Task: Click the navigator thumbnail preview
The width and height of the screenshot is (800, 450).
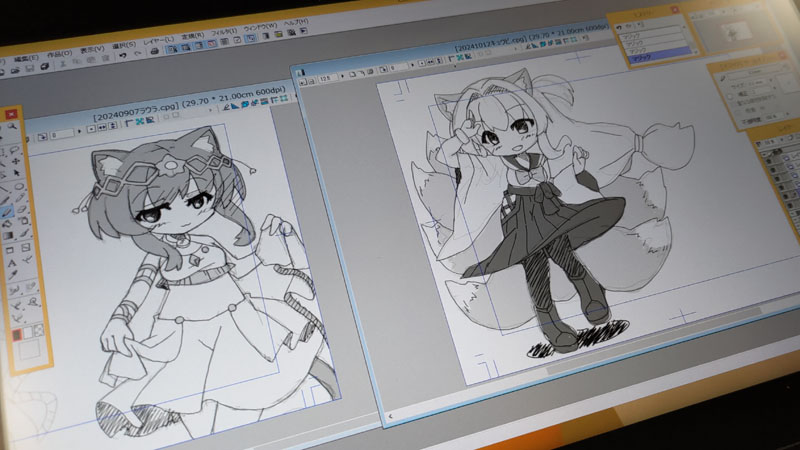Action: 737,31
